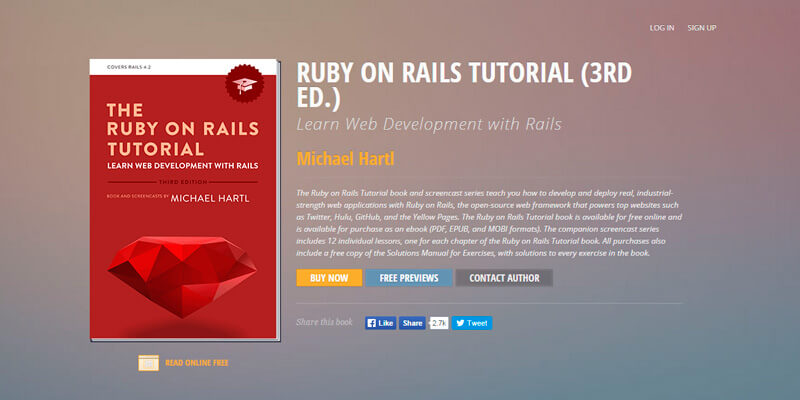Click the CONTACT AUTHOR button
The image size is (800, 400).
click(503, 278)
